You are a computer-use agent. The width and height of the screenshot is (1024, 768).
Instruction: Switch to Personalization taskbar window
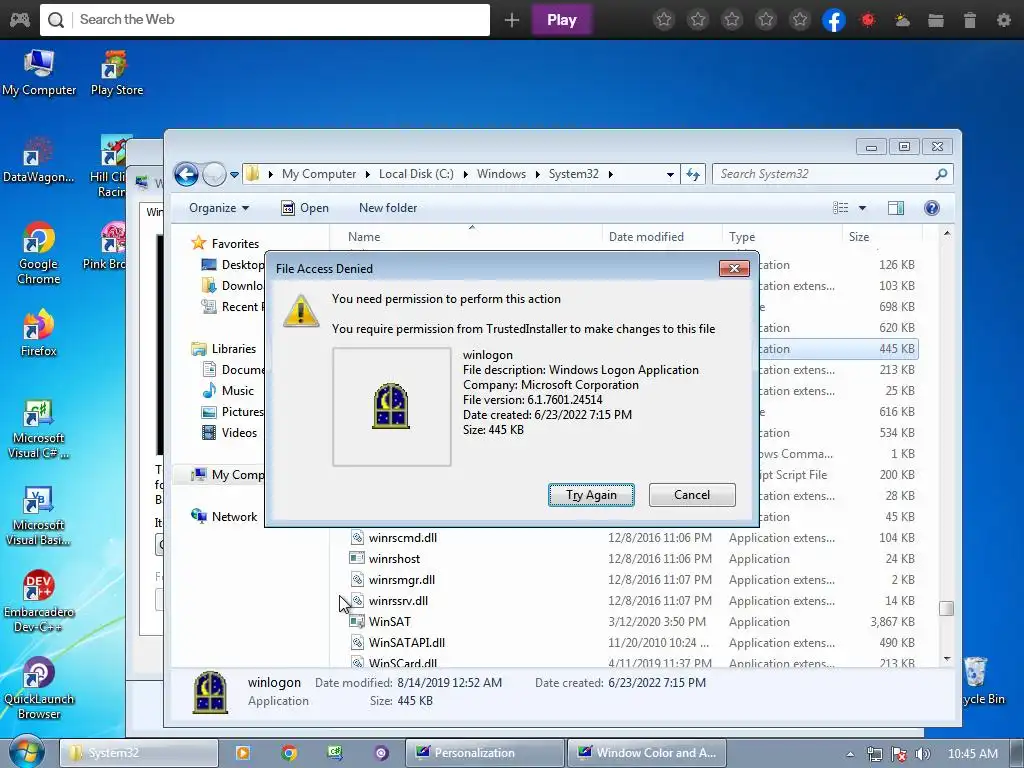485,753
